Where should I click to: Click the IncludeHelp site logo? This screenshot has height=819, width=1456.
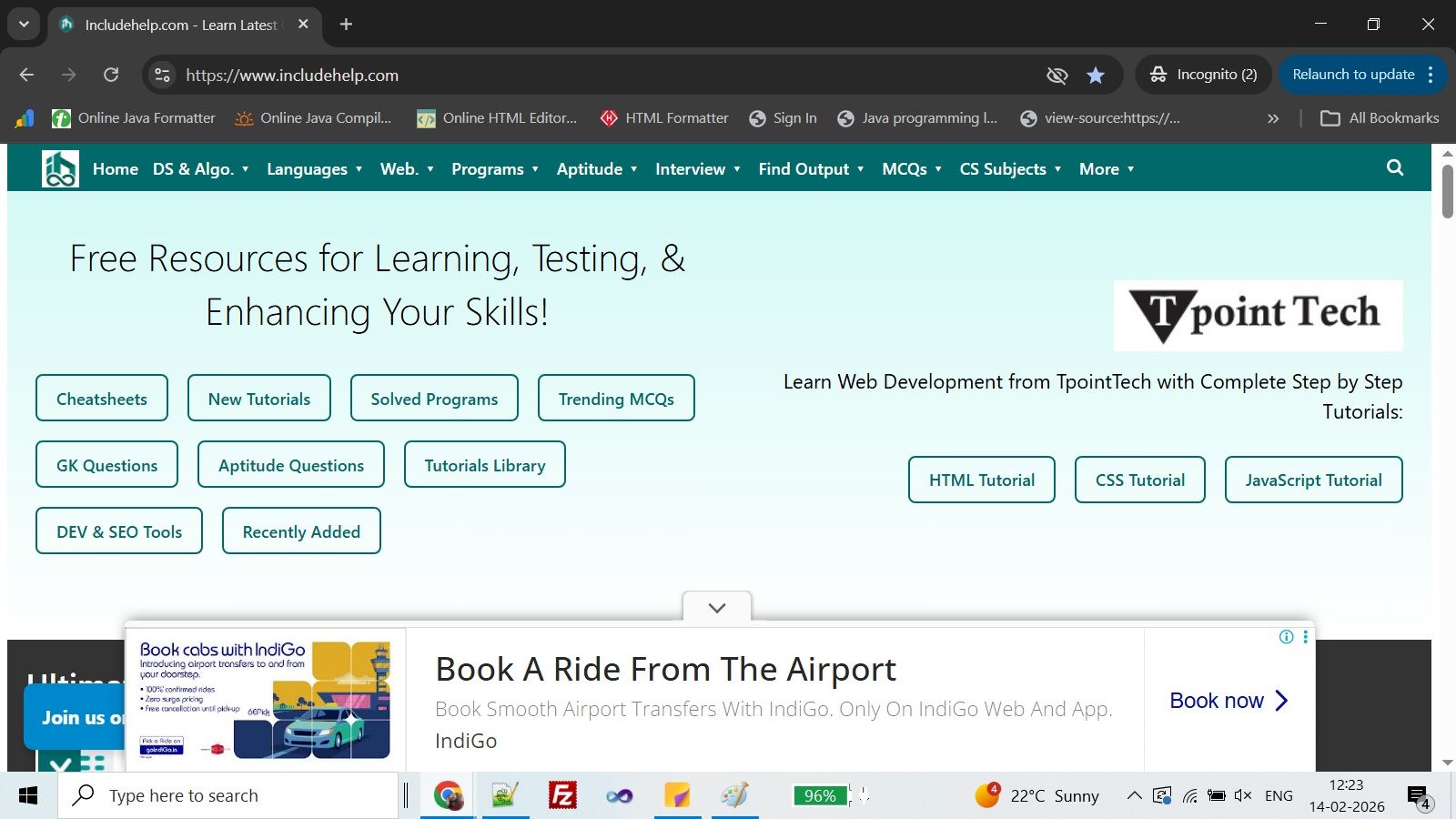tap(60, 168)
